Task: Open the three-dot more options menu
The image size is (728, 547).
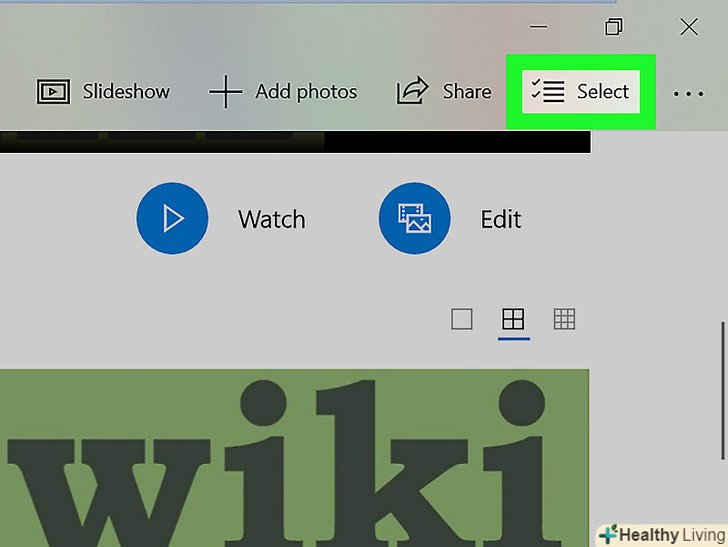Action: (688, 94)
